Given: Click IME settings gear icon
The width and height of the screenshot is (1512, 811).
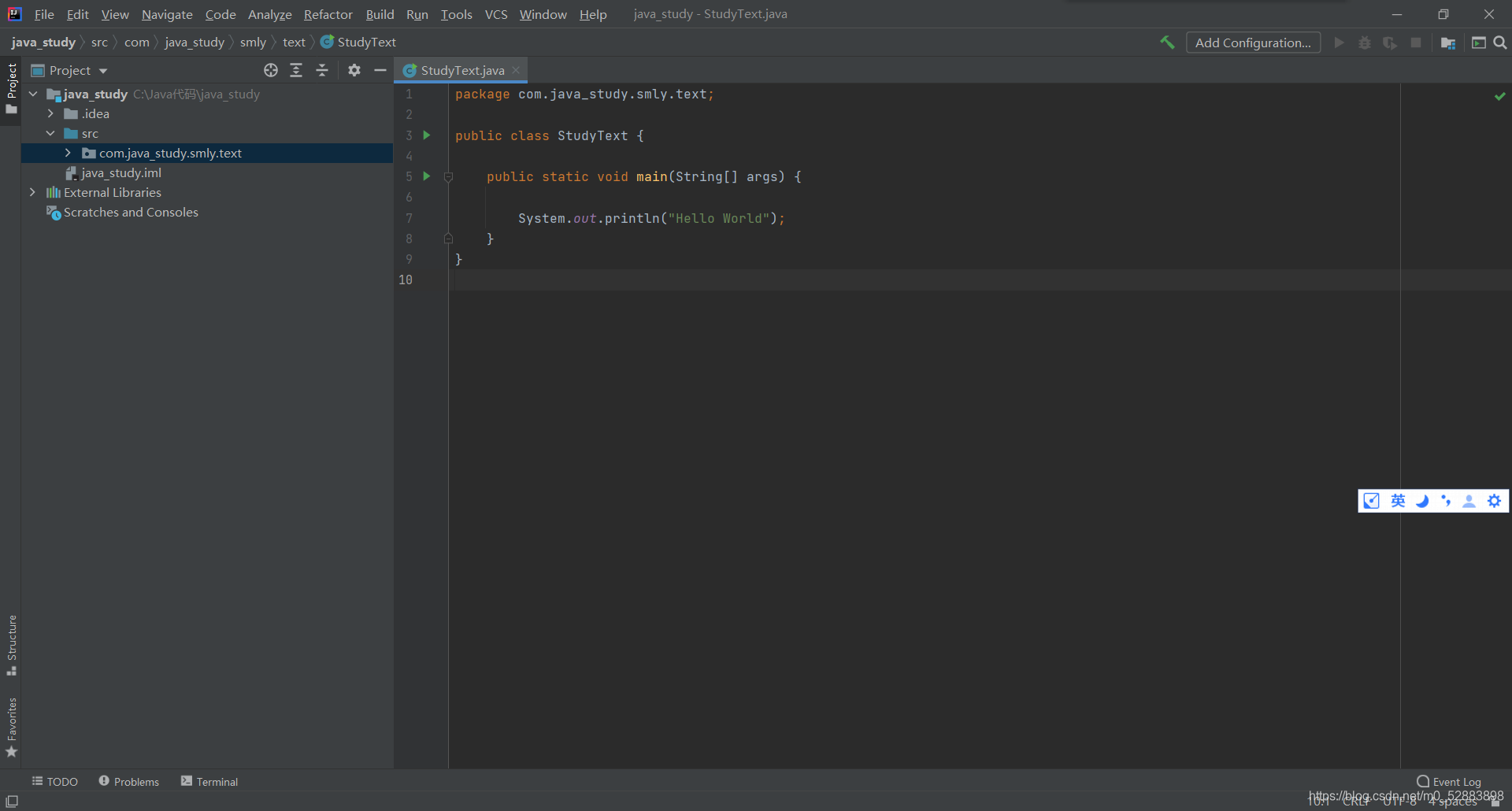Looking at the screenshot, I should [x=1494, y=501].
